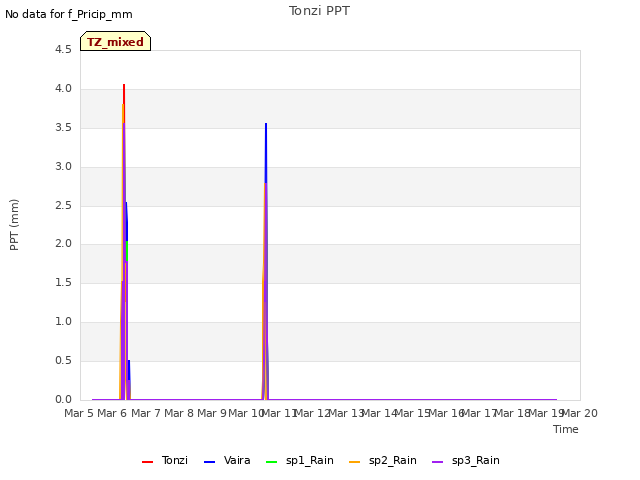Click the purple sp3_Rain legend color marker

point(438,462)
